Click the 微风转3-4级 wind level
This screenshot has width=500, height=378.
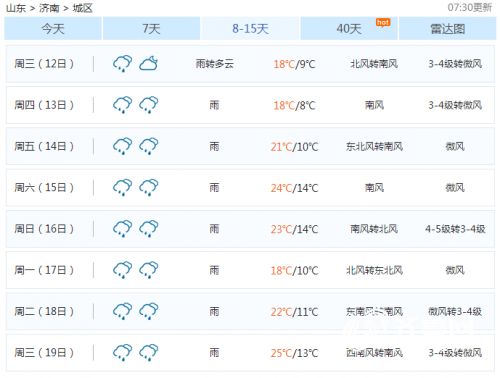[x=455, y=312]
